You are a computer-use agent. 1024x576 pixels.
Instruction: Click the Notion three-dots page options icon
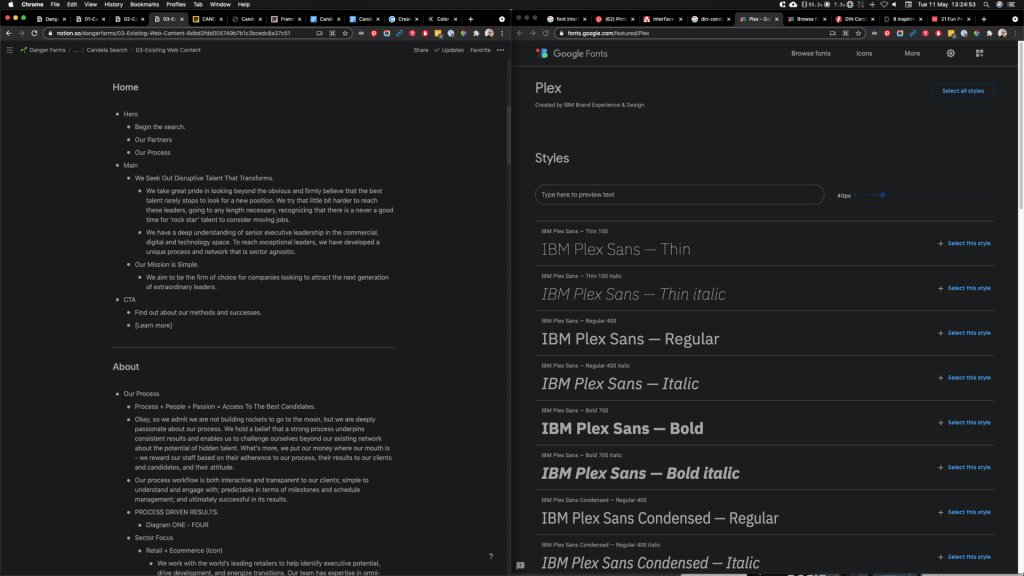(500, 50)
